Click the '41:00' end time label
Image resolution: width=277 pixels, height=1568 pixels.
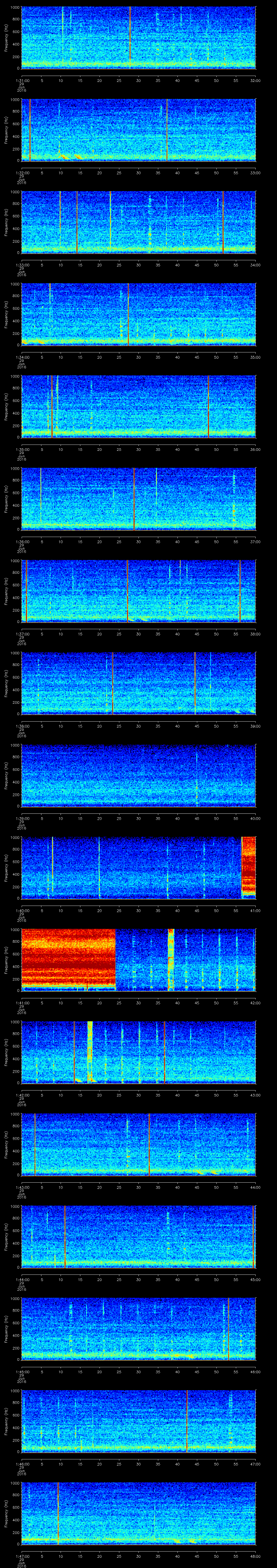point(256,910)
